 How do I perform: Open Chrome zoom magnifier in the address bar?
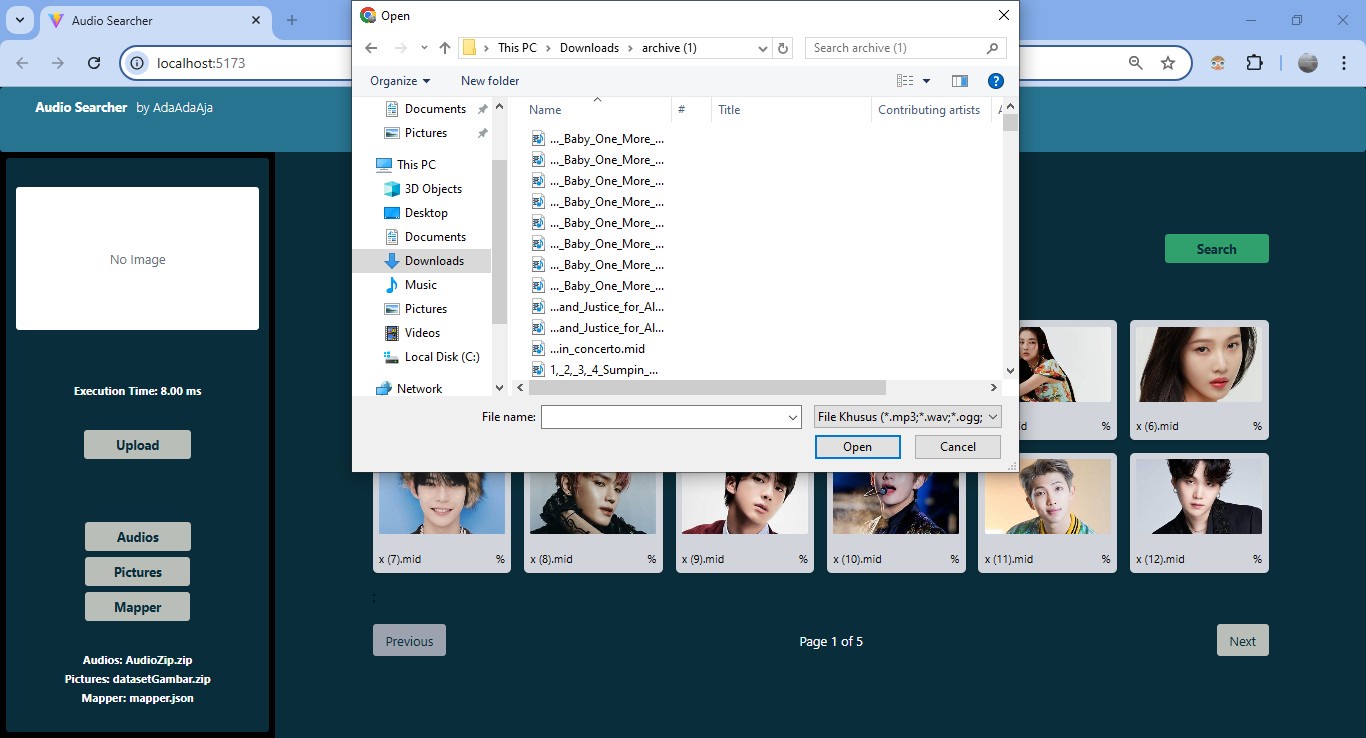click(x=1136, y=63)
